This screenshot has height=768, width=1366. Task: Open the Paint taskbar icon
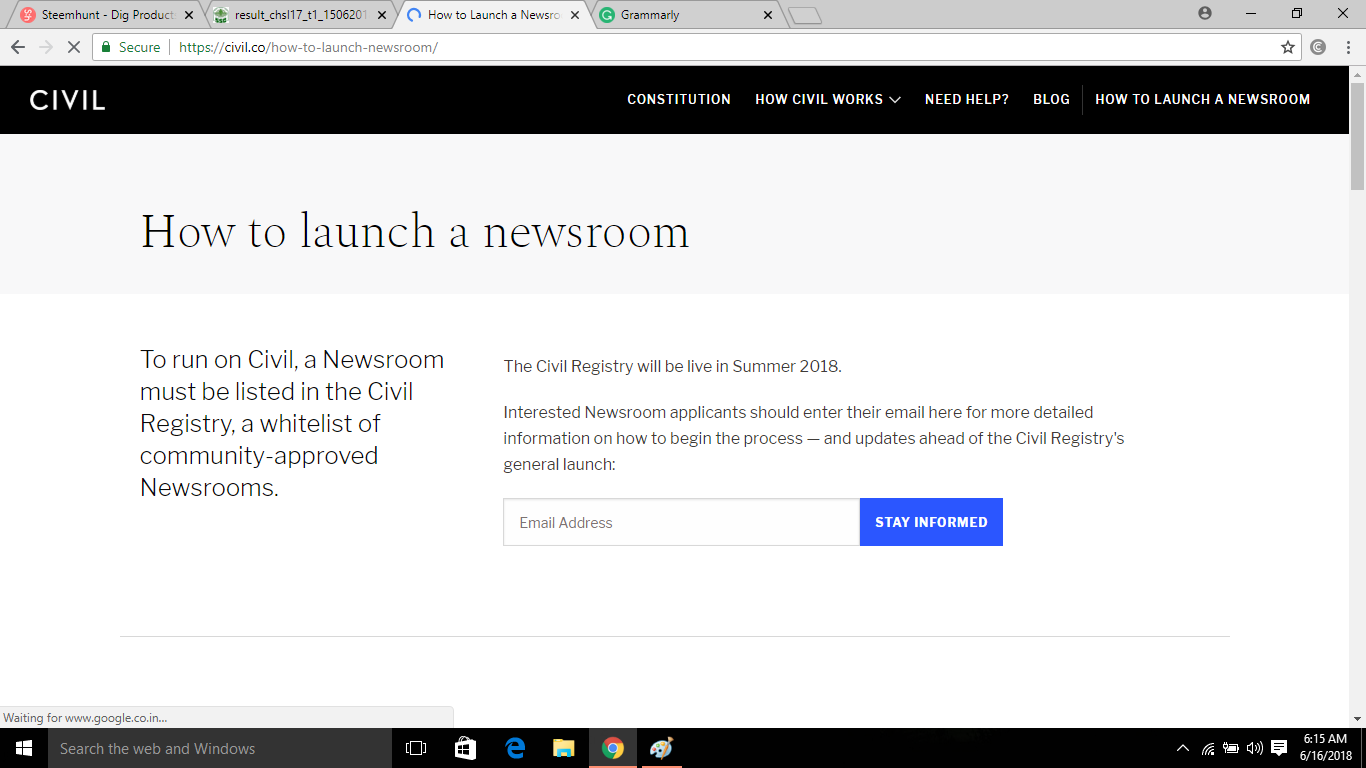661,748
